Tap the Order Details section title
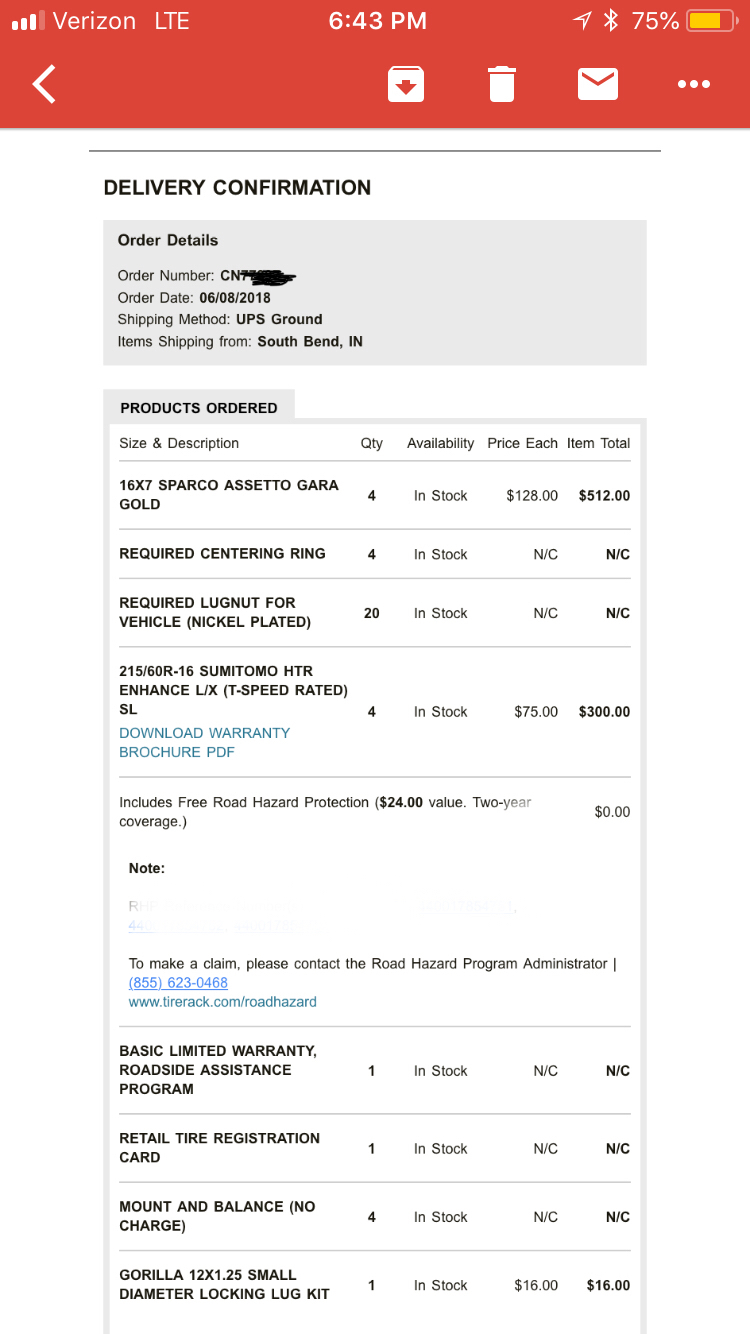The width and height of the screenshot is (750, 1334). [x=168, y=240]
